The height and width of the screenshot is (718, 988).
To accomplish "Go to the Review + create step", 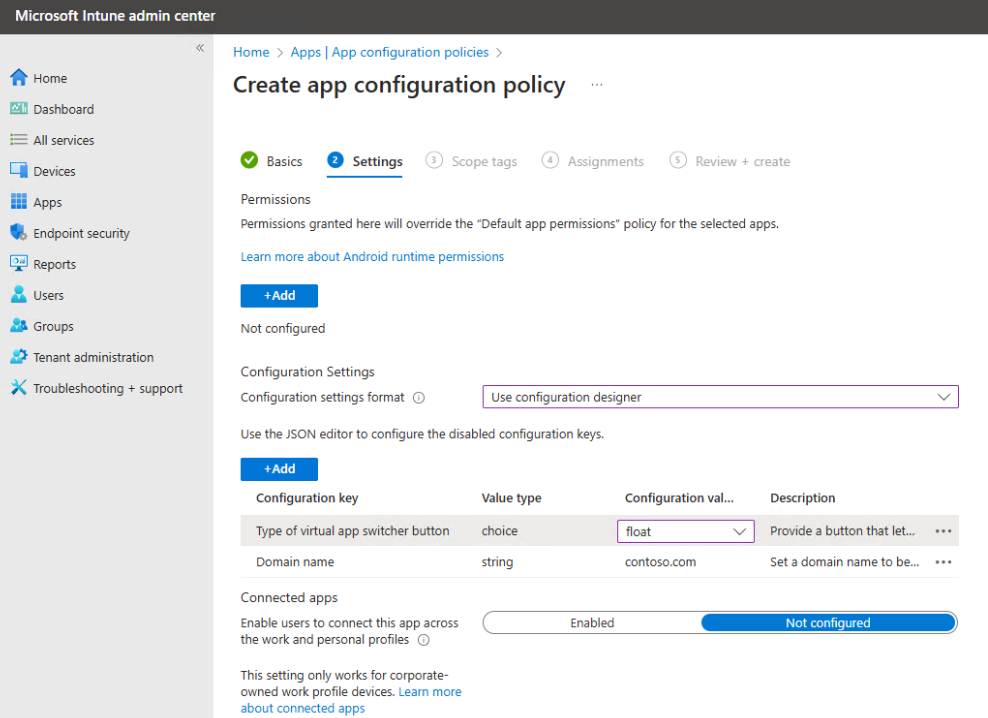I will click(730, 161).
